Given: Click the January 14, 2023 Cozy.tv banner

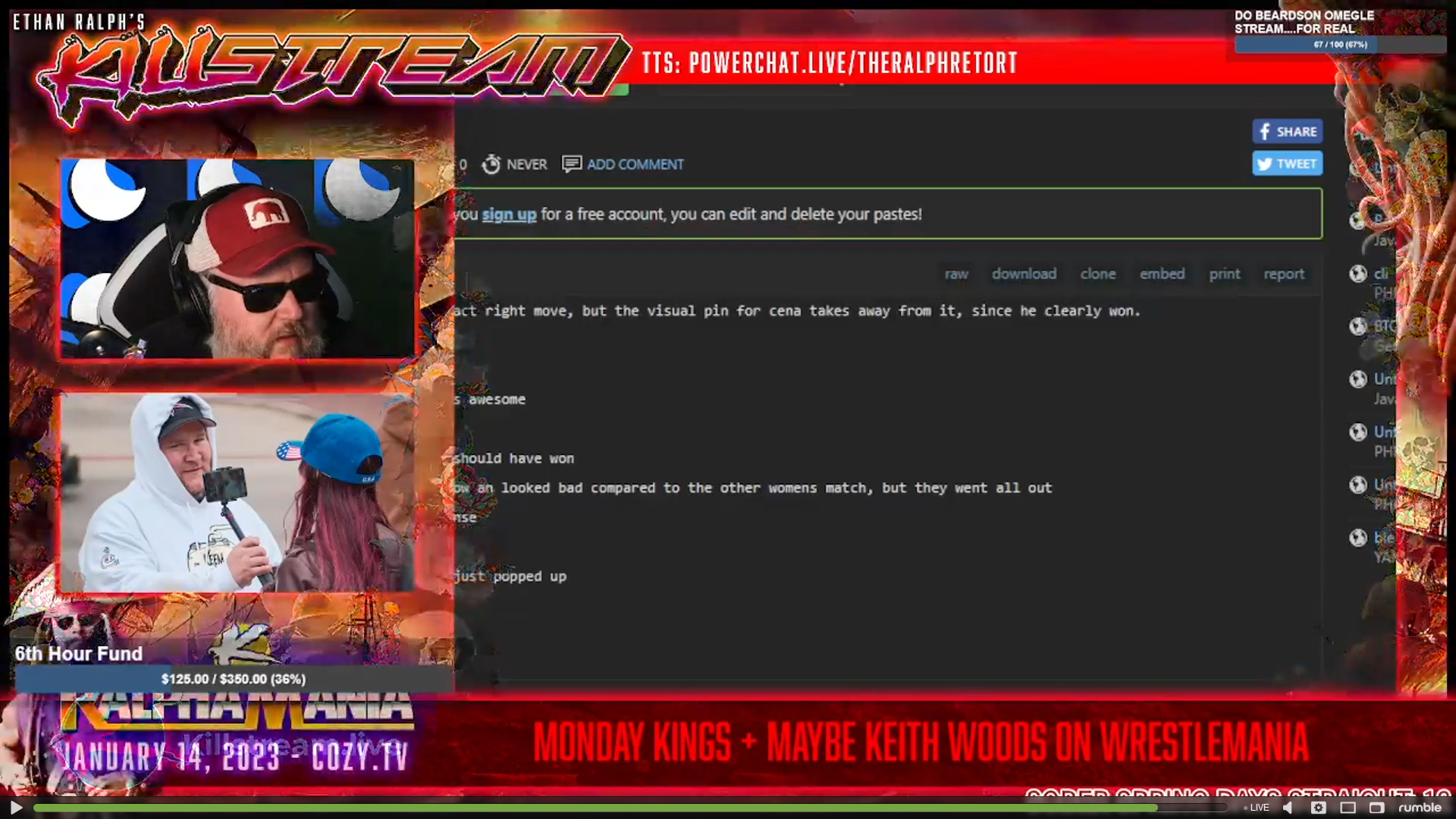Looking at the screenshot, I should coord(235,756).
